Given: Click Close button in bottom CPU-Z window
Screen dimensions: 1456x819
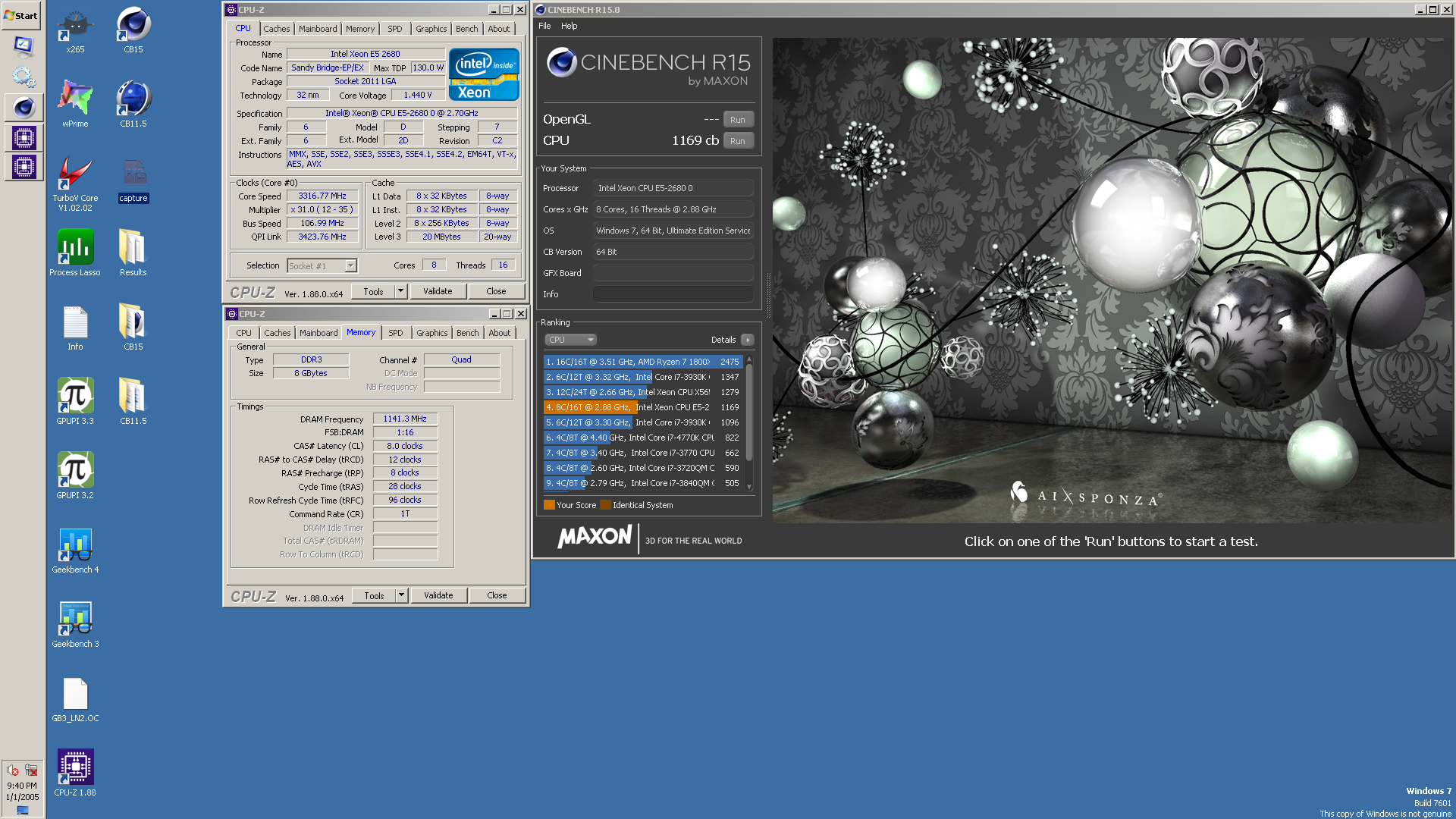Looking at the screenshot, I should 497,595.
